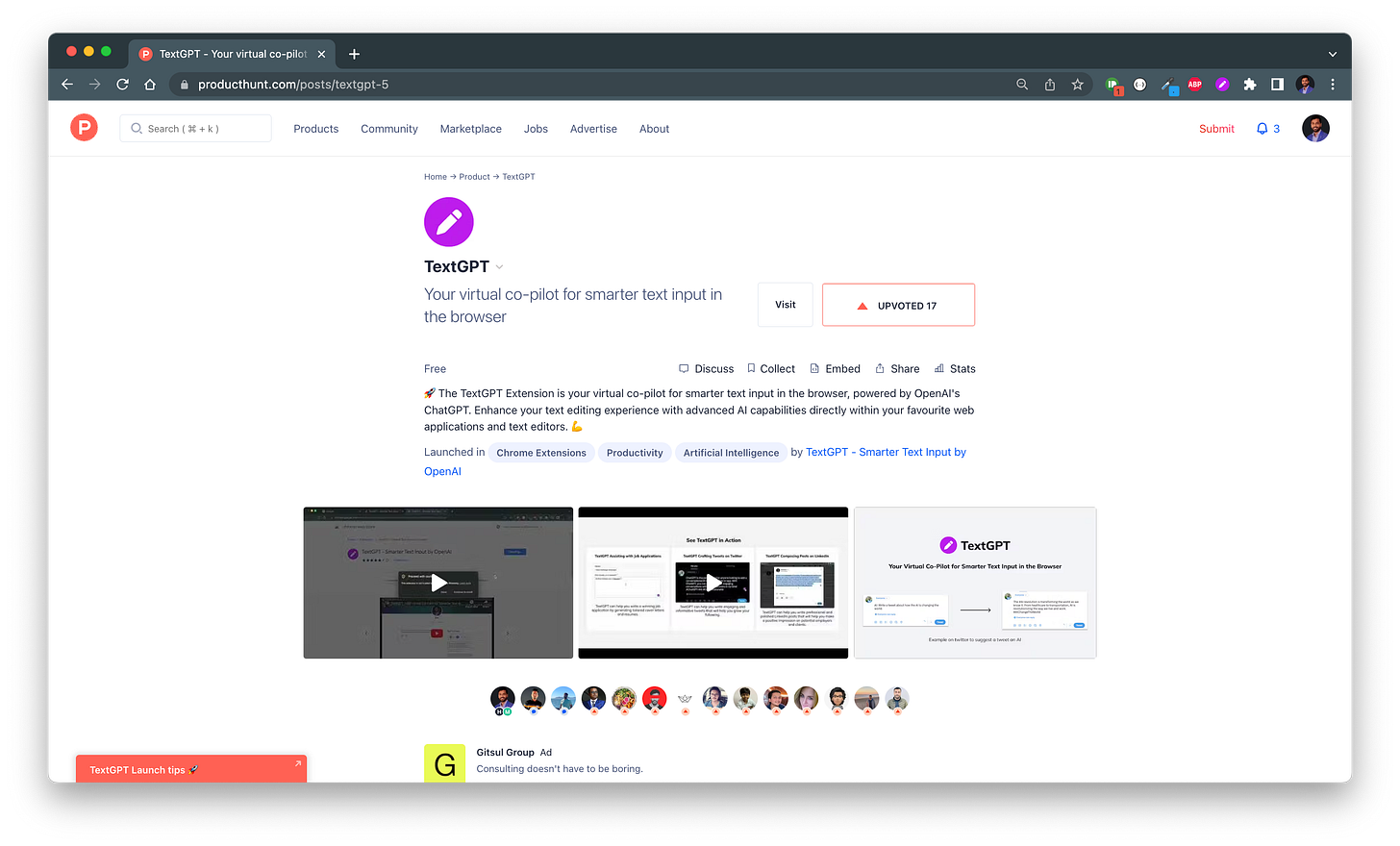This screenshot has height=846, width=1400.
Task: Open the Extensions puzzle menu
Action: pyautogui.click(x=1250, y=85)
